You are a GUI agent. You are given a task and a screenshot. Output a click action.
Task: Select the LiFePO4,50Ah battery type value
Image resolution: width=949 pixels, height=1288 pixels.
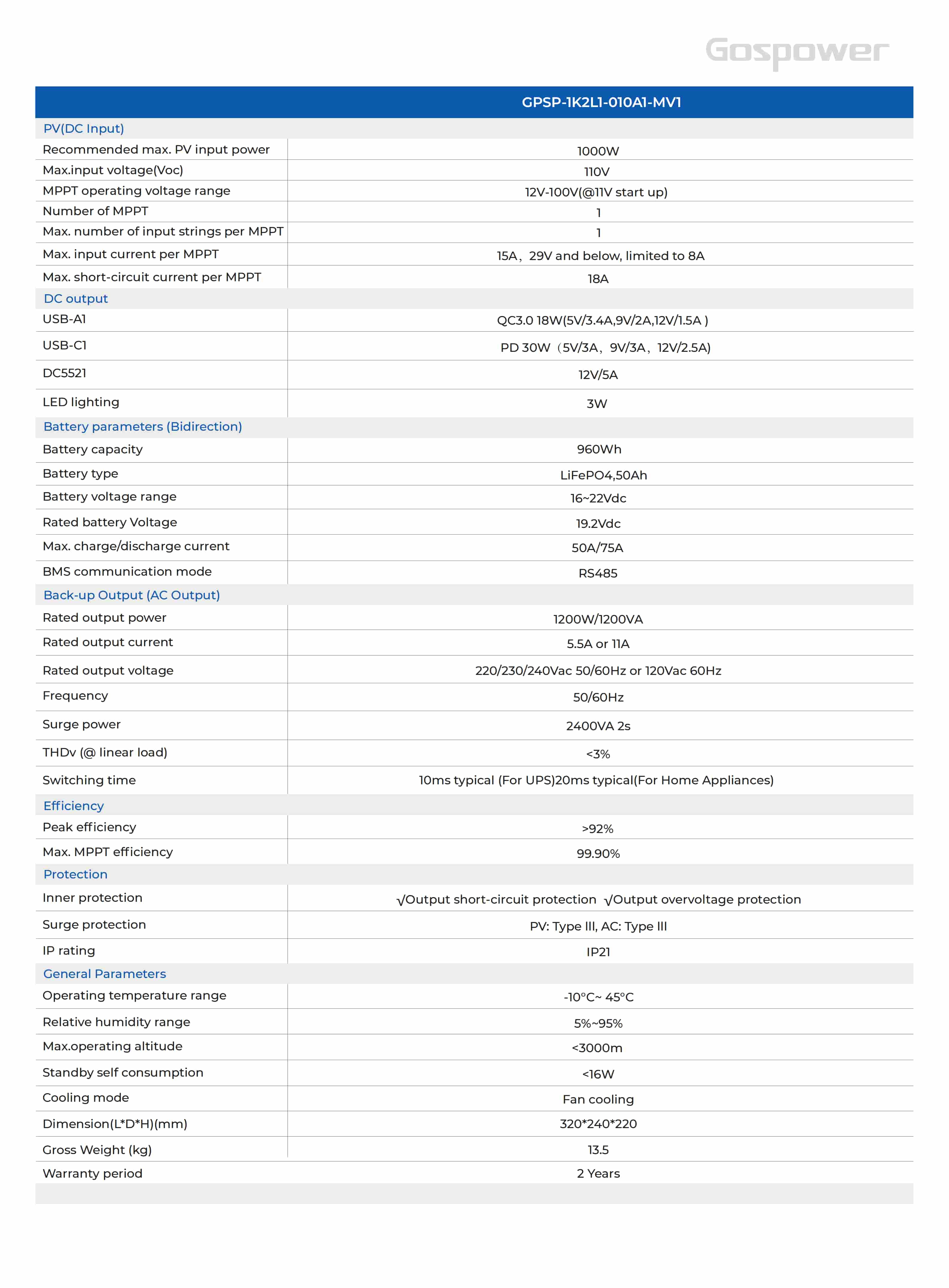603,475
